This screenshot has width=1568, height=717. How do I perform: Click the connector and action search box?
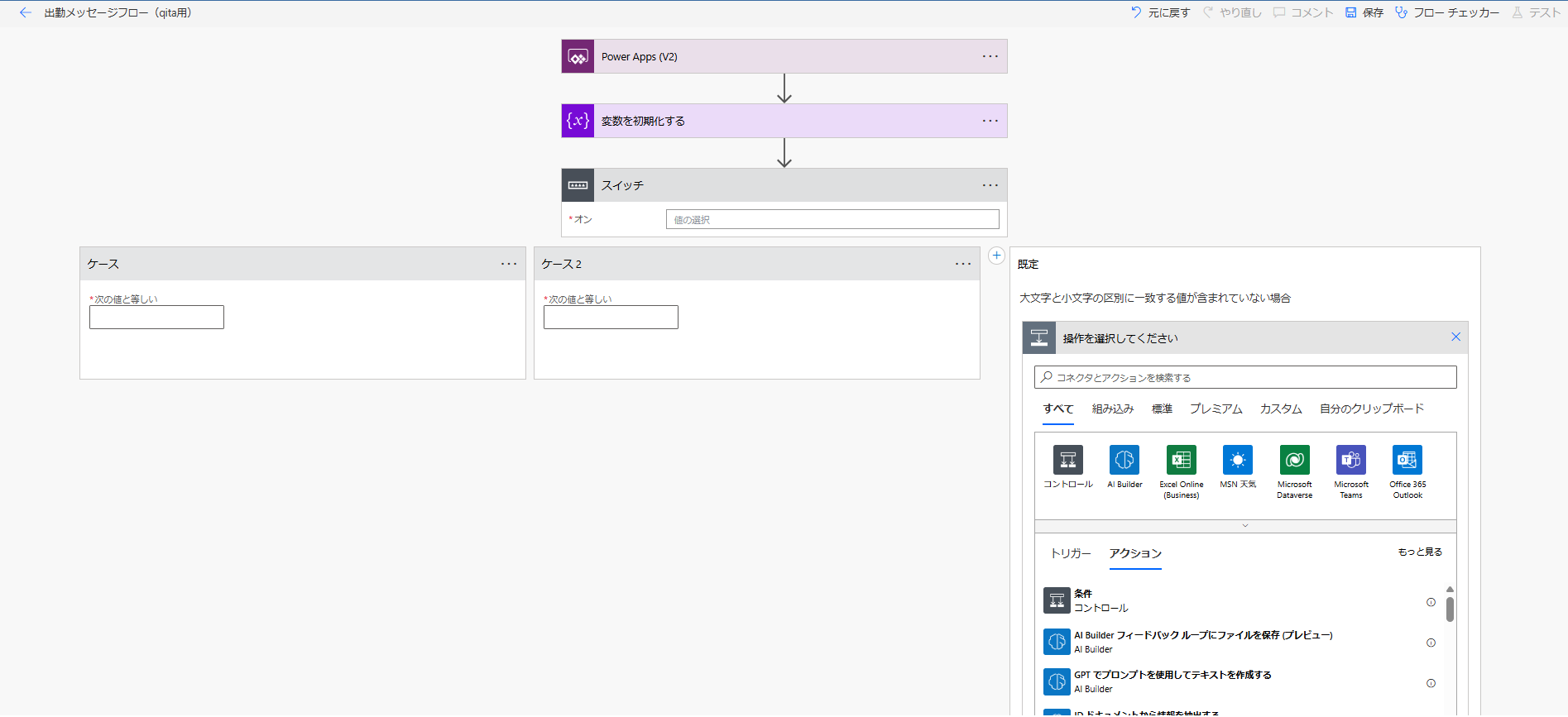tap(1245, 377)
